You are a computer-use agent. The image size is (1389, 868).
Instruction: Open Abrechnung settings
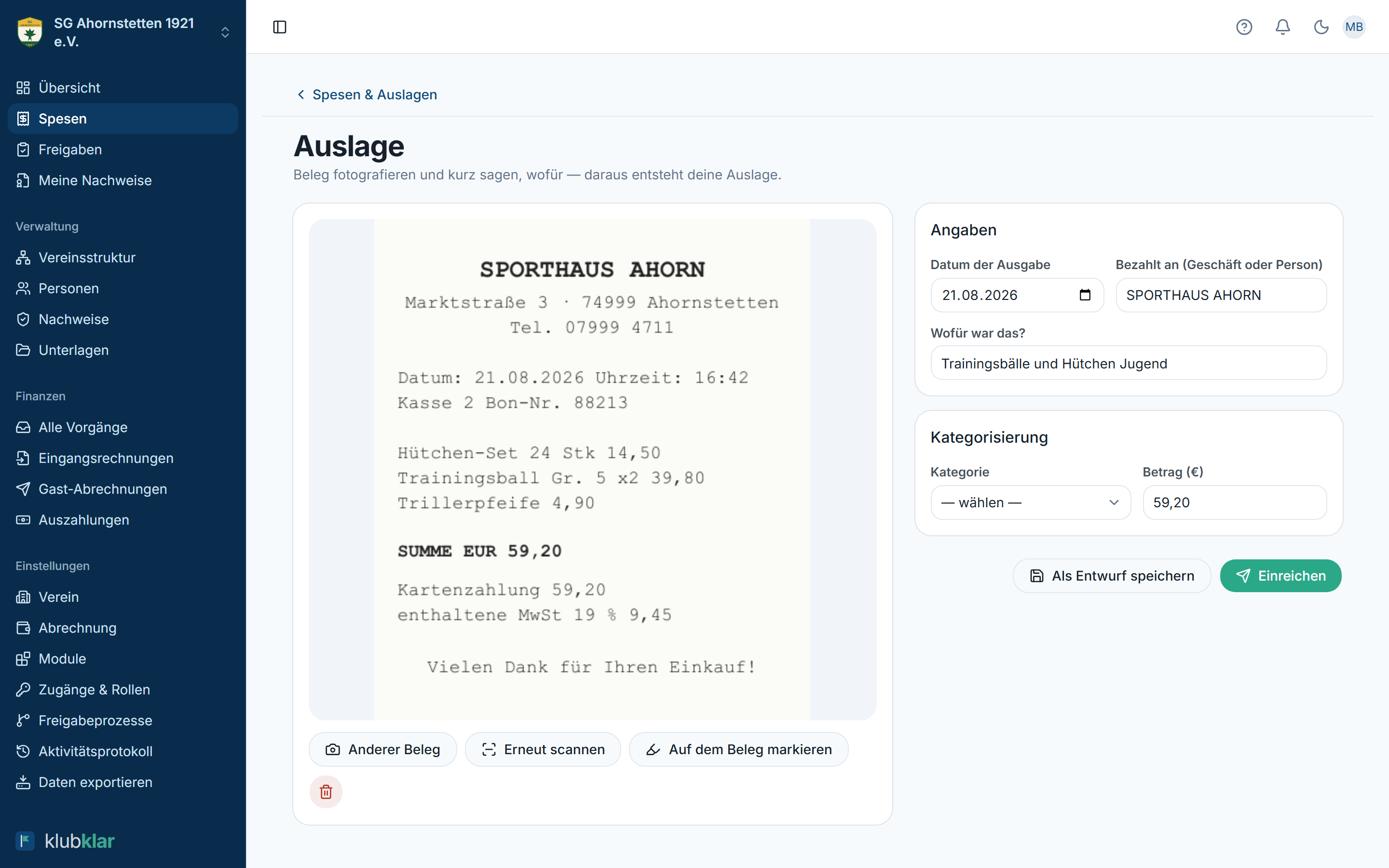point(123,628)
